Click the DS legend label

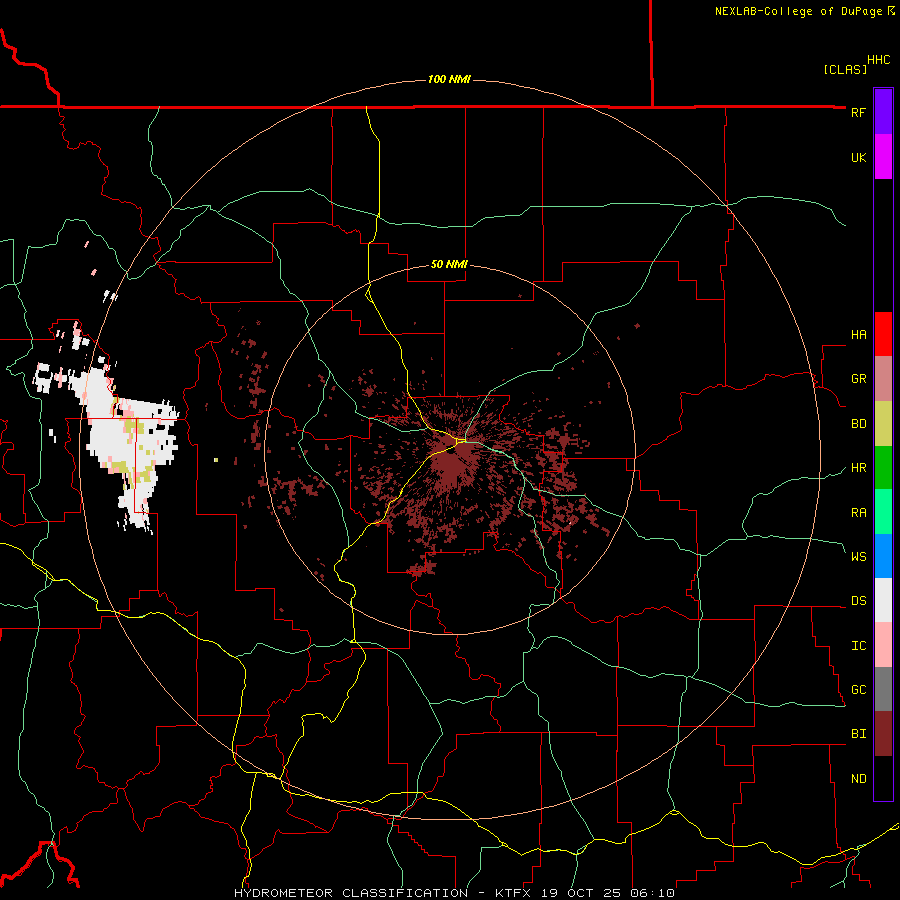click(858, 601)
